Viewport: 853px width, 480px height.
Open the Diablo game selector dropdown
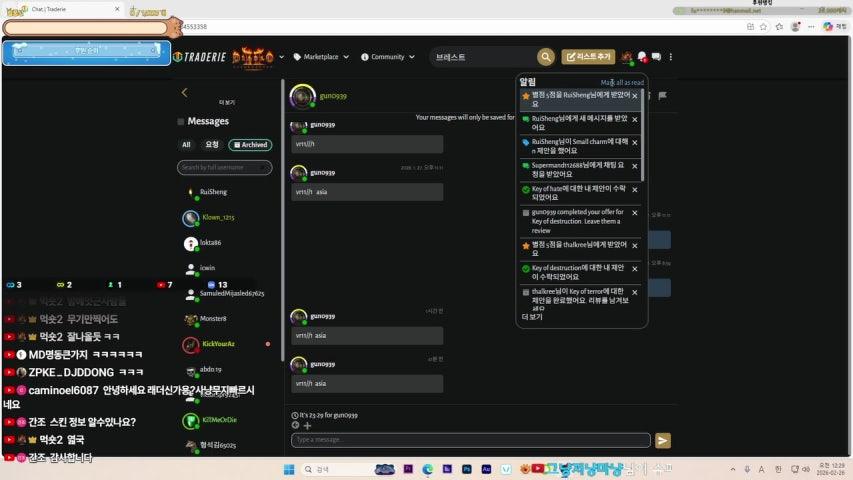click(x=281, y=57)
